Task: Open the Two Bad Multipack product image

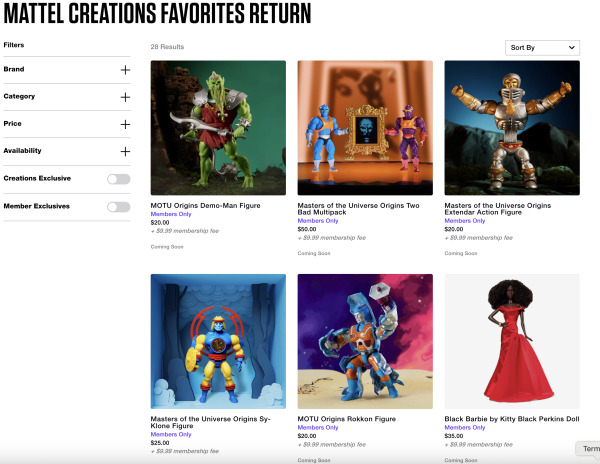Action: tap(365, 128)
